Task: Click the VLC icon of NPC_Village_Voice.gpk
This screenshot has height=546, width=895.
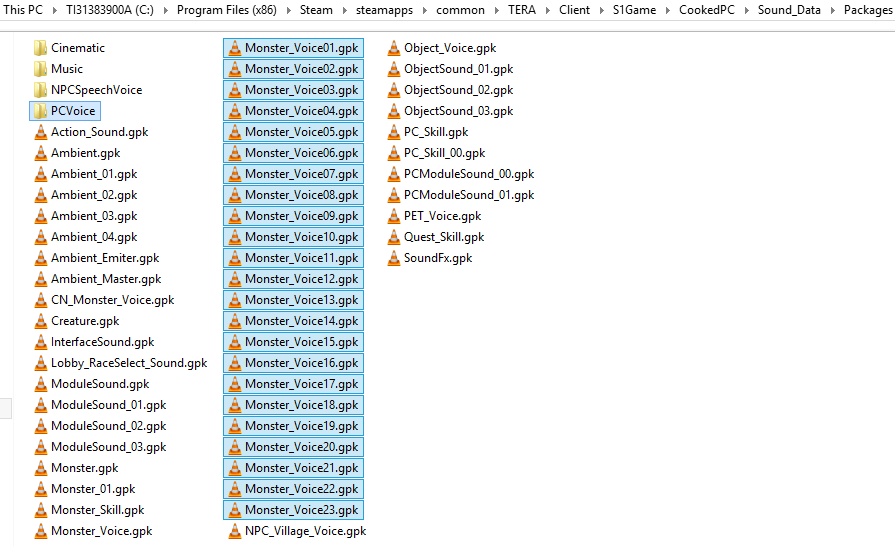Action: point(235,531)
